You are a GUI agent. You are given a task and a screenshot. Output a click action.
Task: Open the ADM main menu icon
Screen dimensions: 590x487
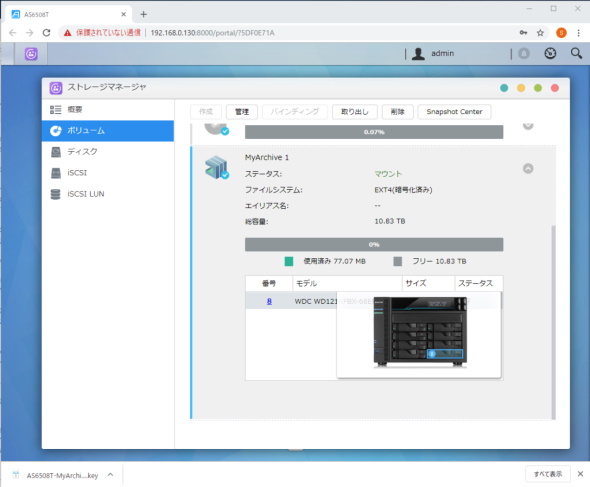[x=31, y=54]
